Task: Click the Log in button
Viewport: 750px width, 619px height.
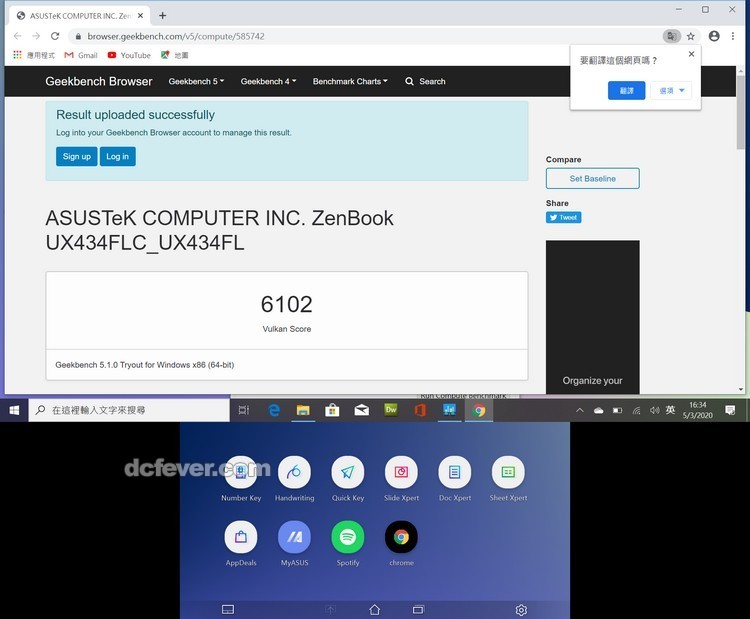Action: [118, 156]
